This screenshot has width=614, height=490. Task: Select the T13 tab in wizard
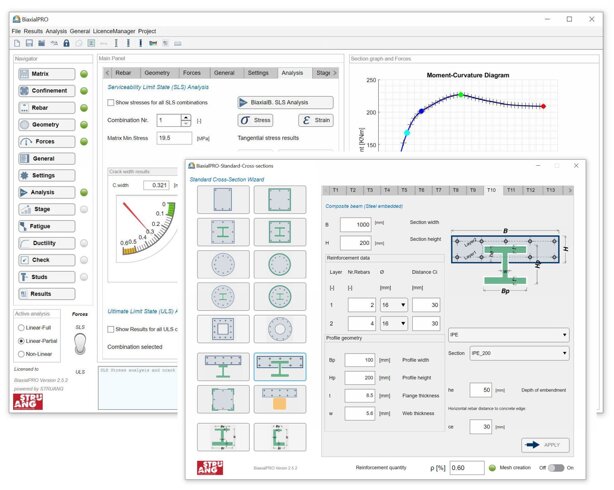coord(551,190)
